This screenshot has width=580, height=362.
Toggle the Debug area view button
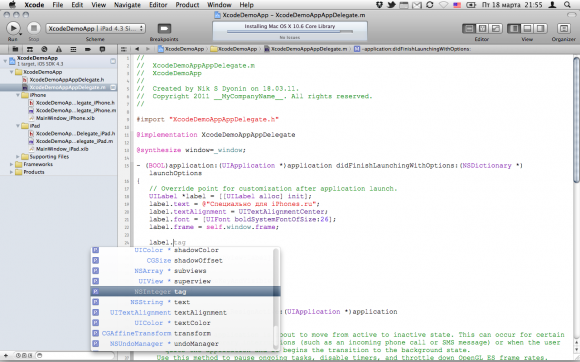click(x=527, y=28)
